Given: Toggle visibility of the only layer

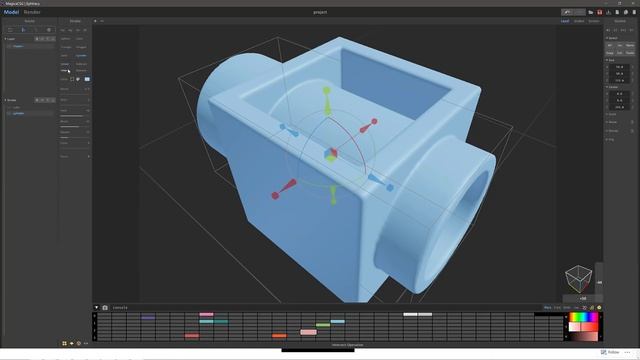Looking at the screenshot, I should point(9,47).
